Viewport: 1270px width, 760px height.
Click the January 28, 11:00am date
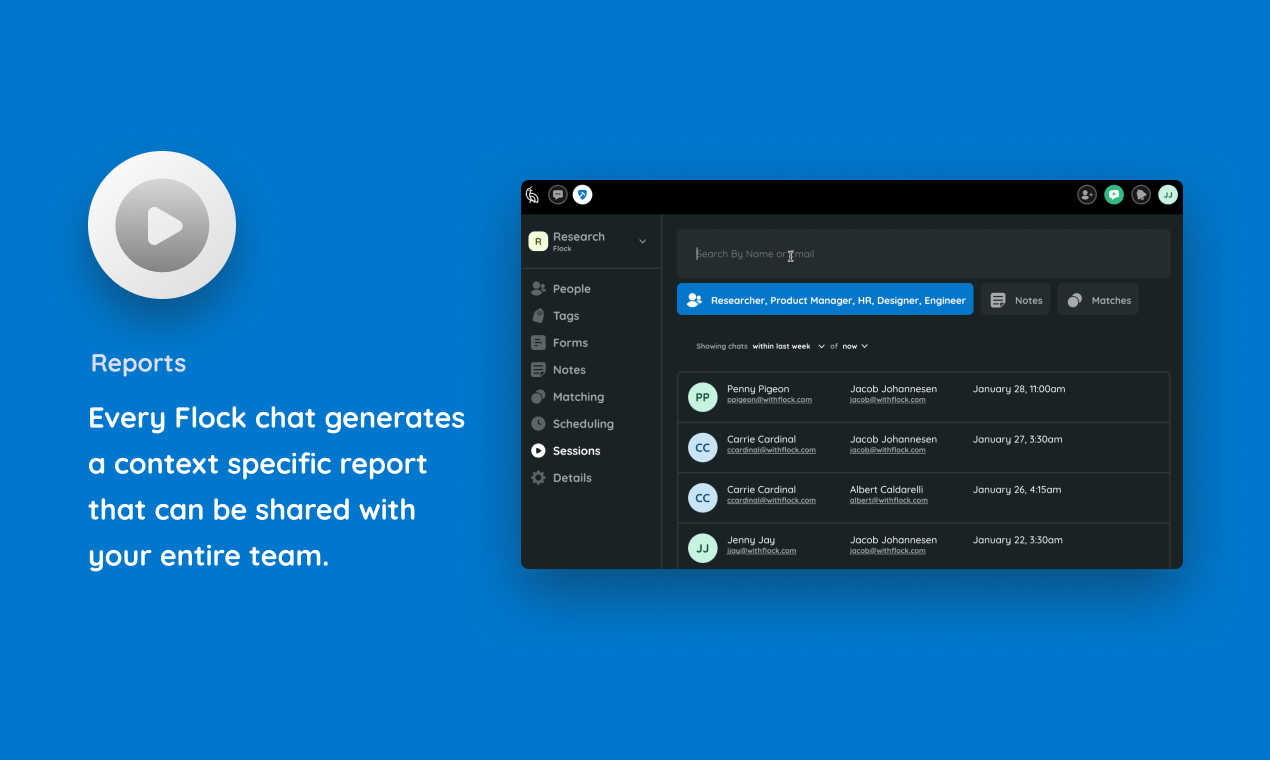pos(1019,389)
